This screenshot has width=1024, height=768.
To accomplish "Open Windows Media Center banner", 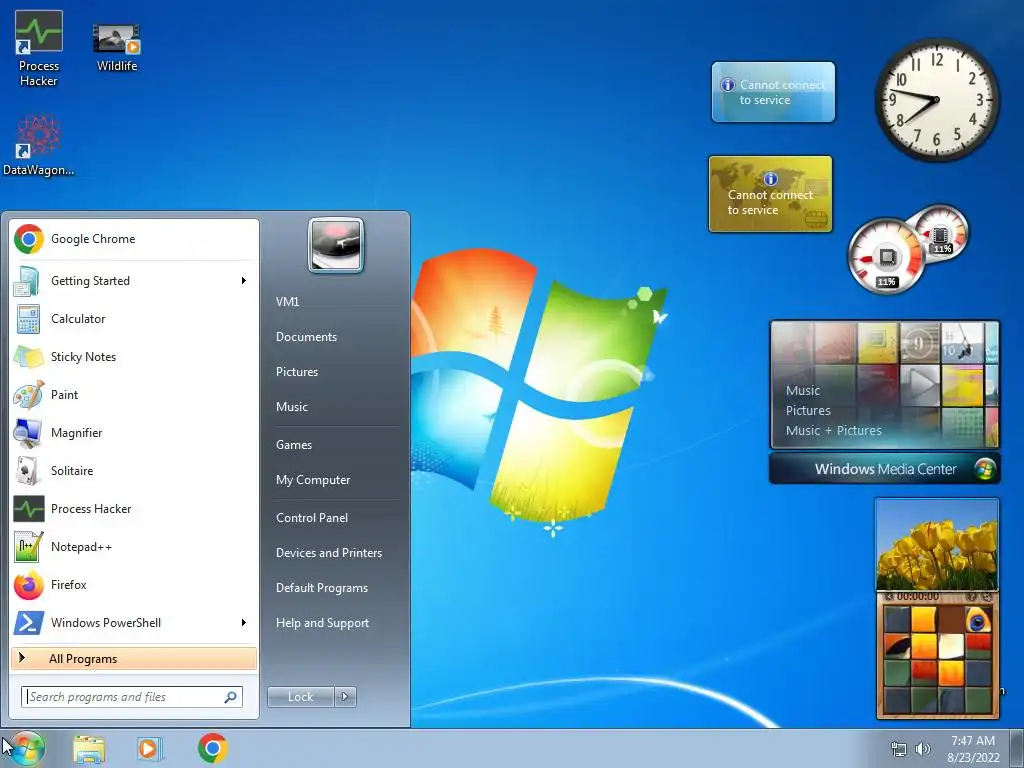I will [884, 469].
